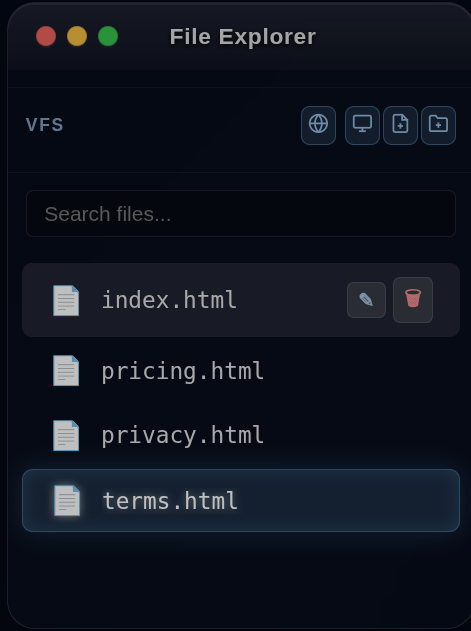This screenshot has height=631, width=471.
Task: Click the VFS section label
Action: [x=45, y=125]
